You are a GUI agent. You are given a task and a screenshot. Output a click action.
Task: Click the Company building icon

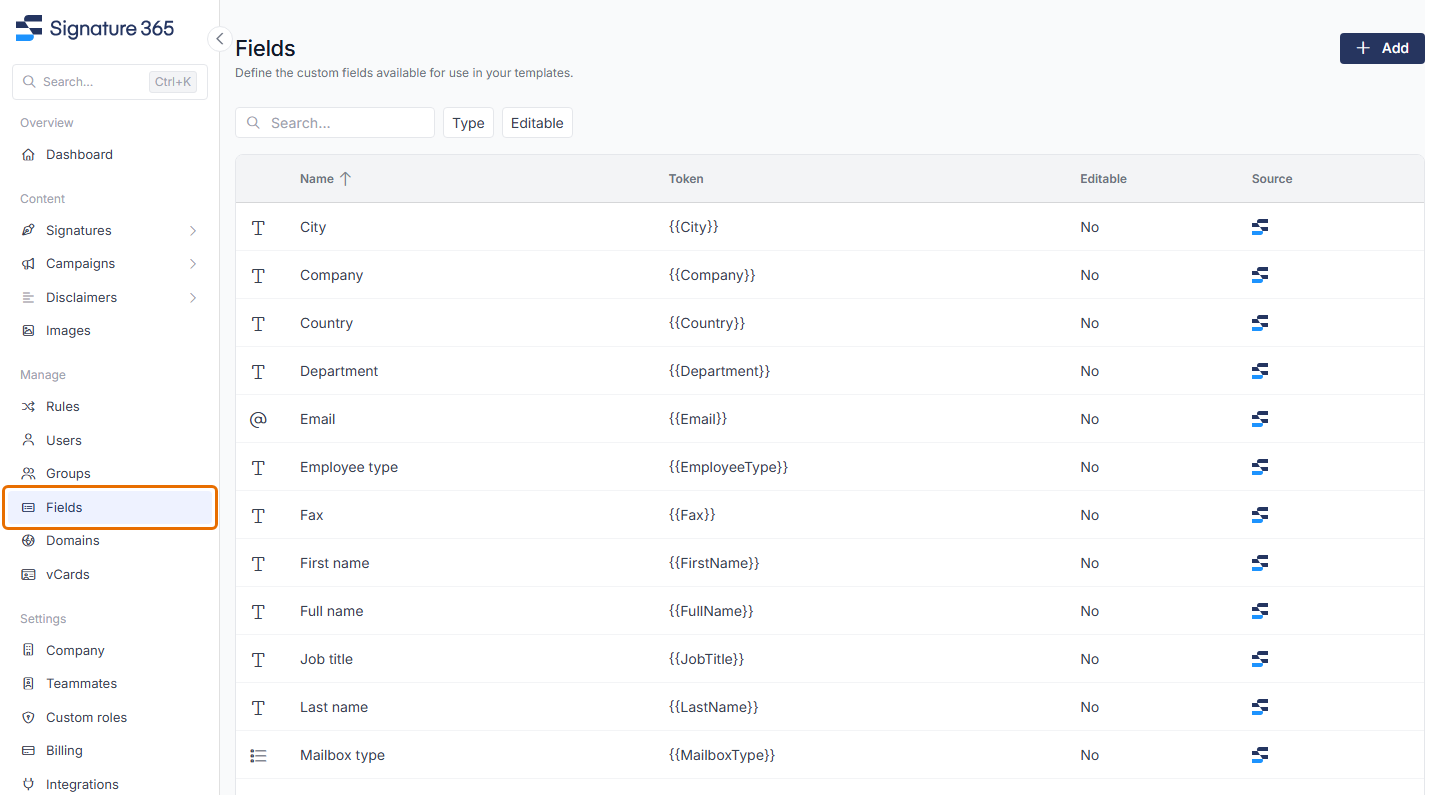click(28, 651)
